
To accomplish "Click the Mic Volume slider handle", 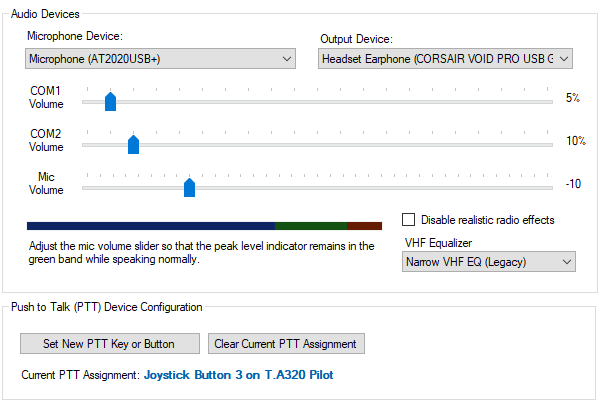I will point(189,187).
